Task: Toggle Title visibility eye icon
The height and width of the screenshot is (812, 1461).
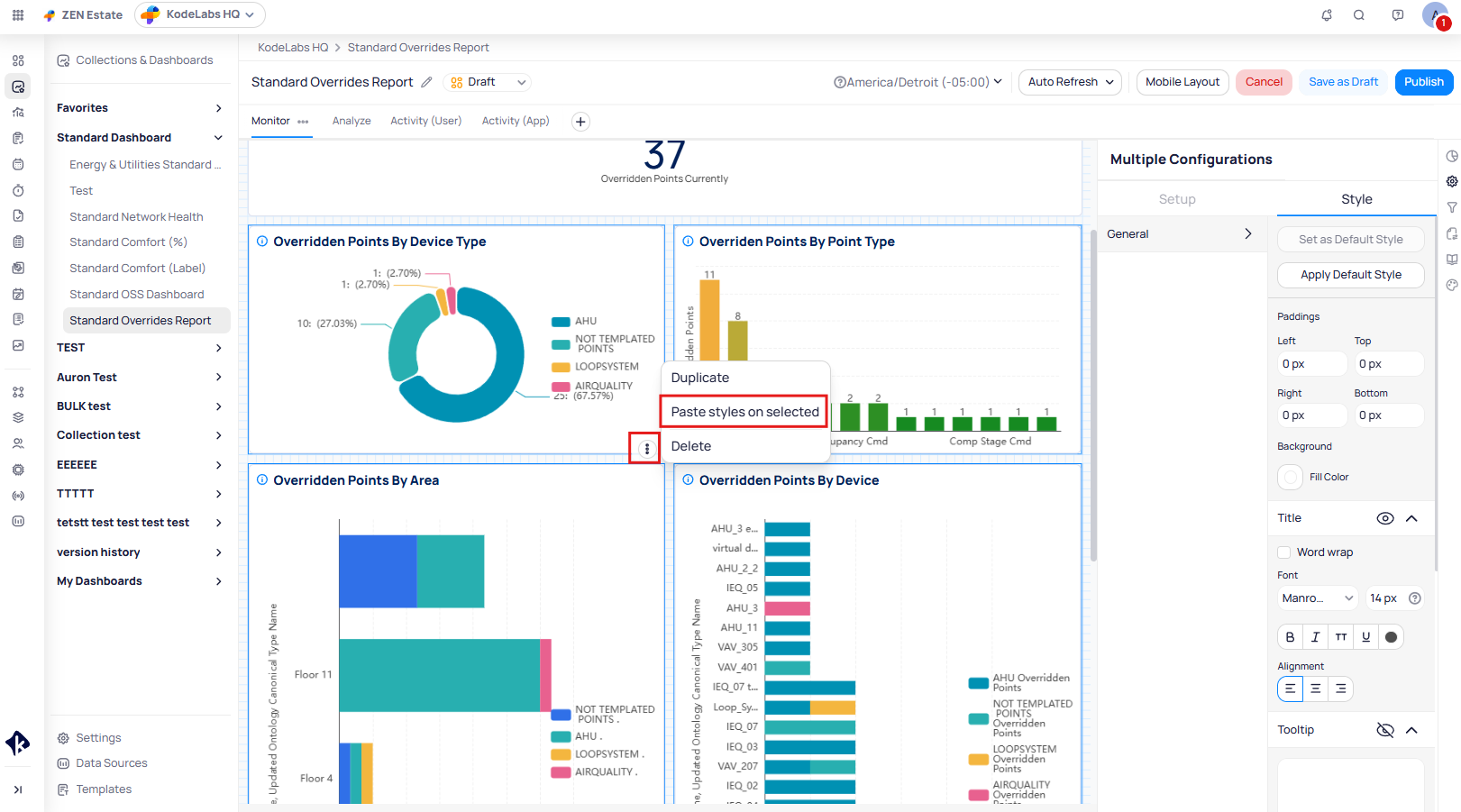Action: (x=1385, y=518)
